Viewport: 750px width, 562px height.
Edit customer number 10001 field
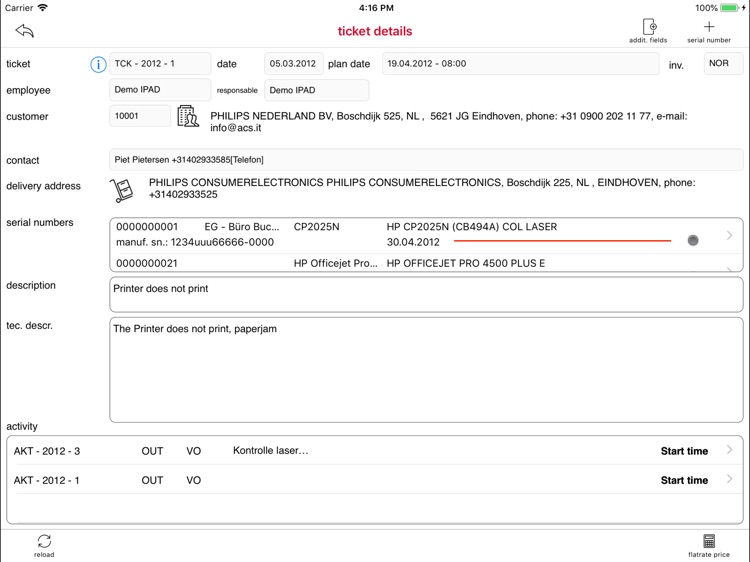click(x=140, y=116)
